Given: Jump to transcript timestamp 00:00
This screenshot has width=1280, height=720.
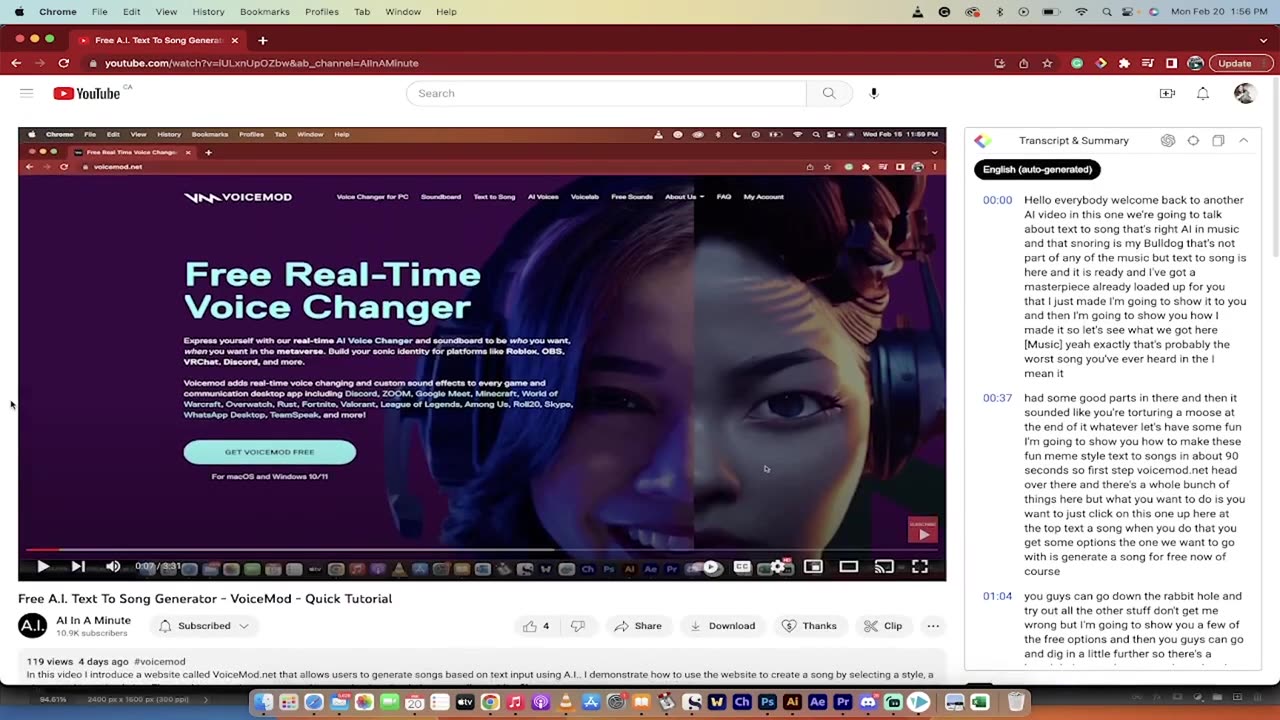Looking at the screenshot, I should tap(997, 200).
